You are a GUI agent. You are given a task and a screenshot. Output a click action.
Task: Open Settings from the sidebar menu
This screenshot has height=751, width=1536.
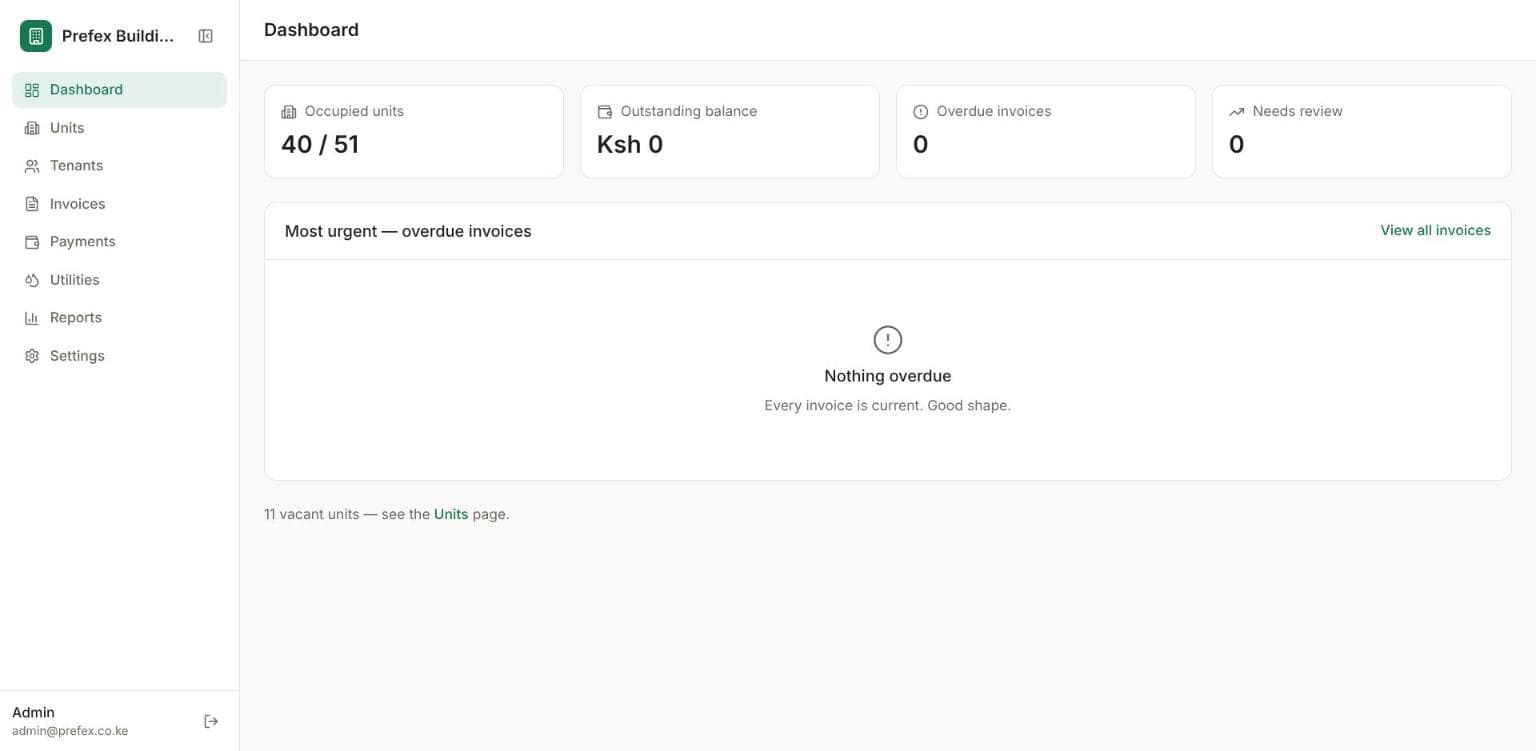tap(119, 356)
